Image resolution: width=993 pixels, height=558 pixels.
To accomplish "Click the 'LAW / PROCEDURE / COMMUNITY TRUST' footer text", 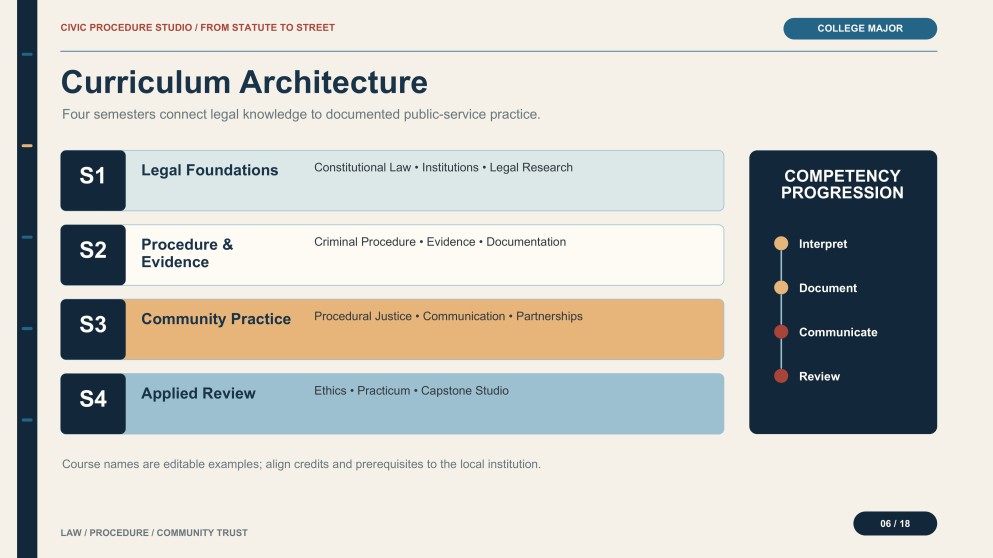I will tap(154, 533).
